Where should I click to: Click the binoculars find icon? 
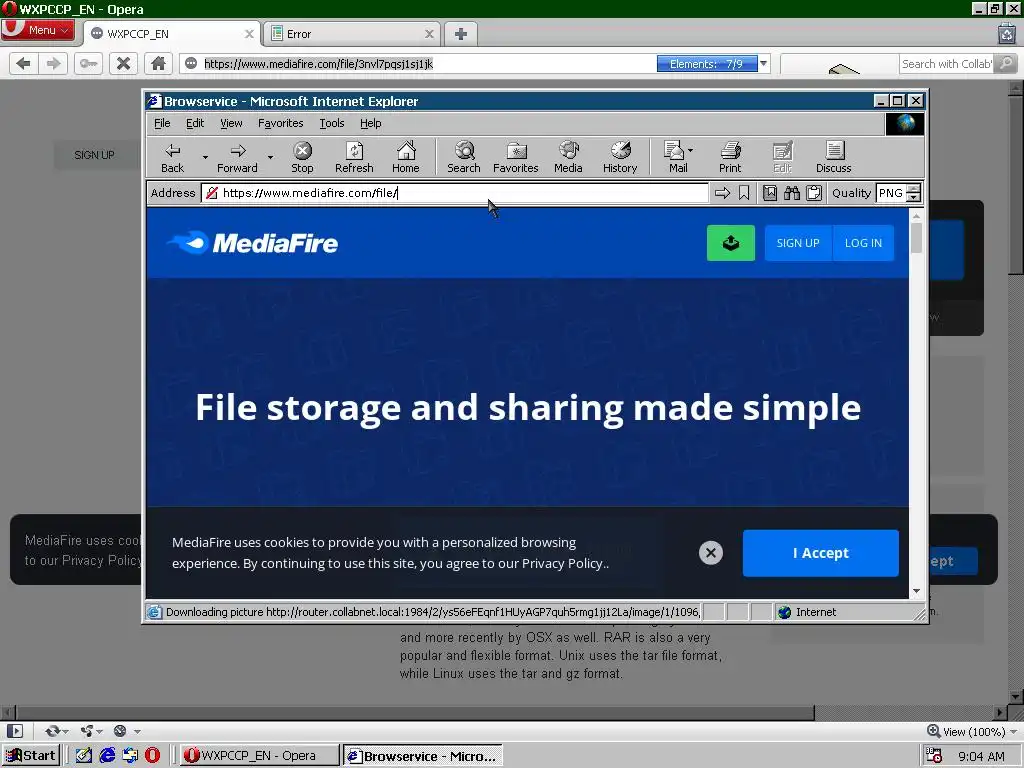click(792, 193)
